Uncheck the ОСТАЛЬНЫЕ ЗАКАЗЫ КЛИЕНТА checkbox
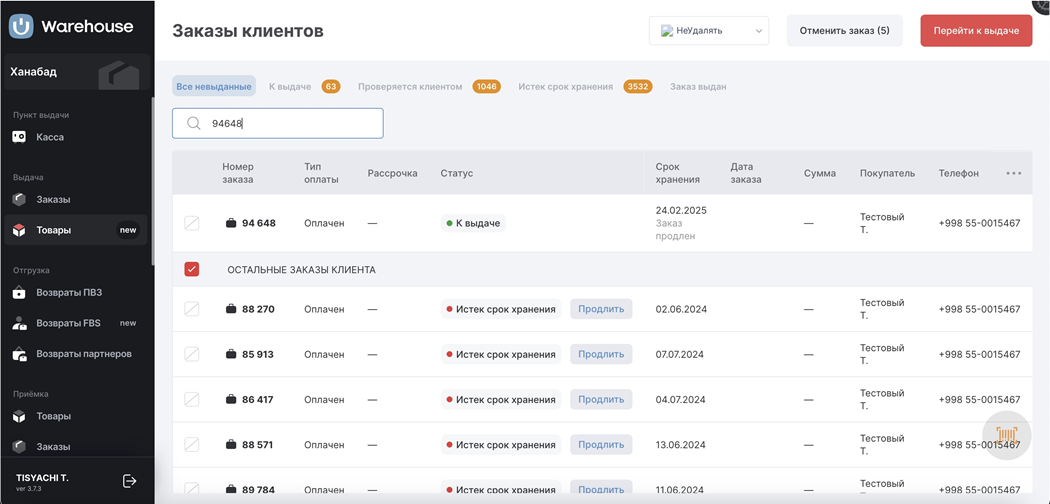This screenshot has width=1050, height=504. coord(192,269)
